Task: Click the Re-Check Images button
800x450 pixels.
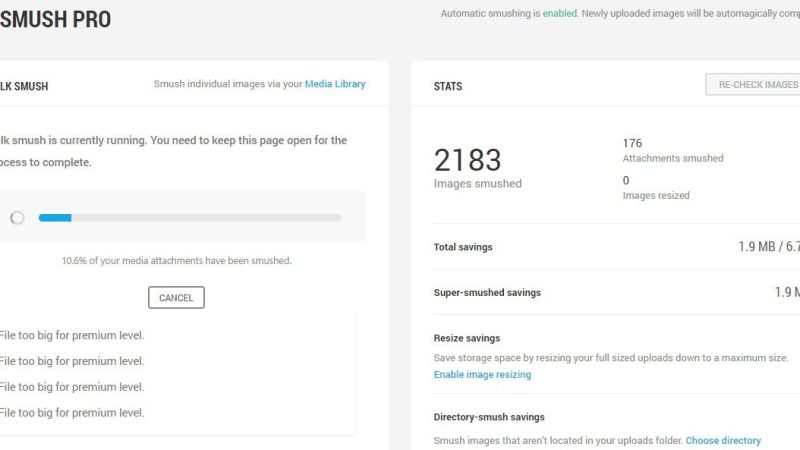Action: tap(753, 85)
